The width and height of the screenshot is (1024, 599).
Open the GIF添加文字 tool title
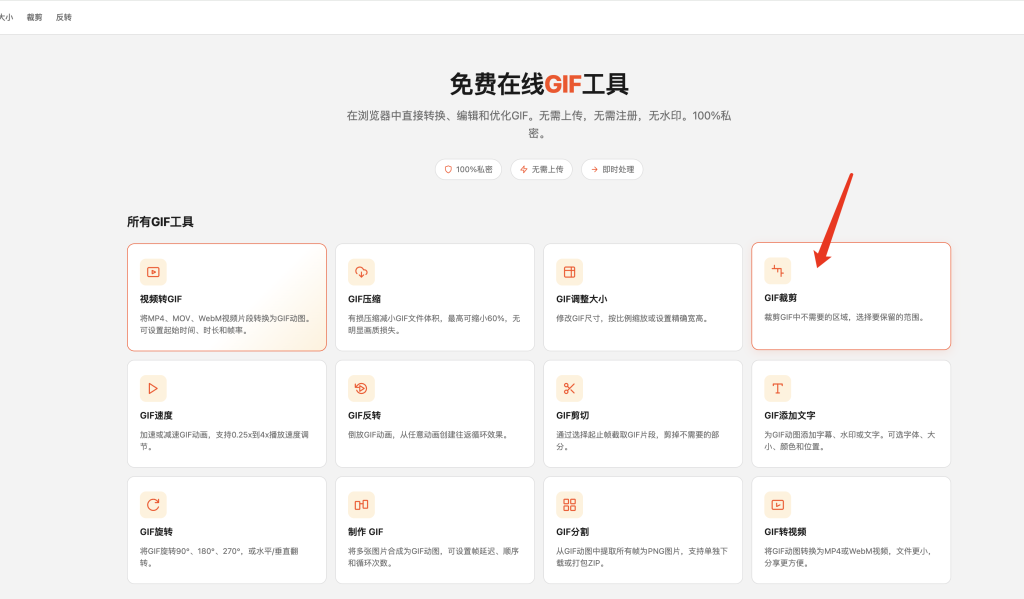click(790, 415)
